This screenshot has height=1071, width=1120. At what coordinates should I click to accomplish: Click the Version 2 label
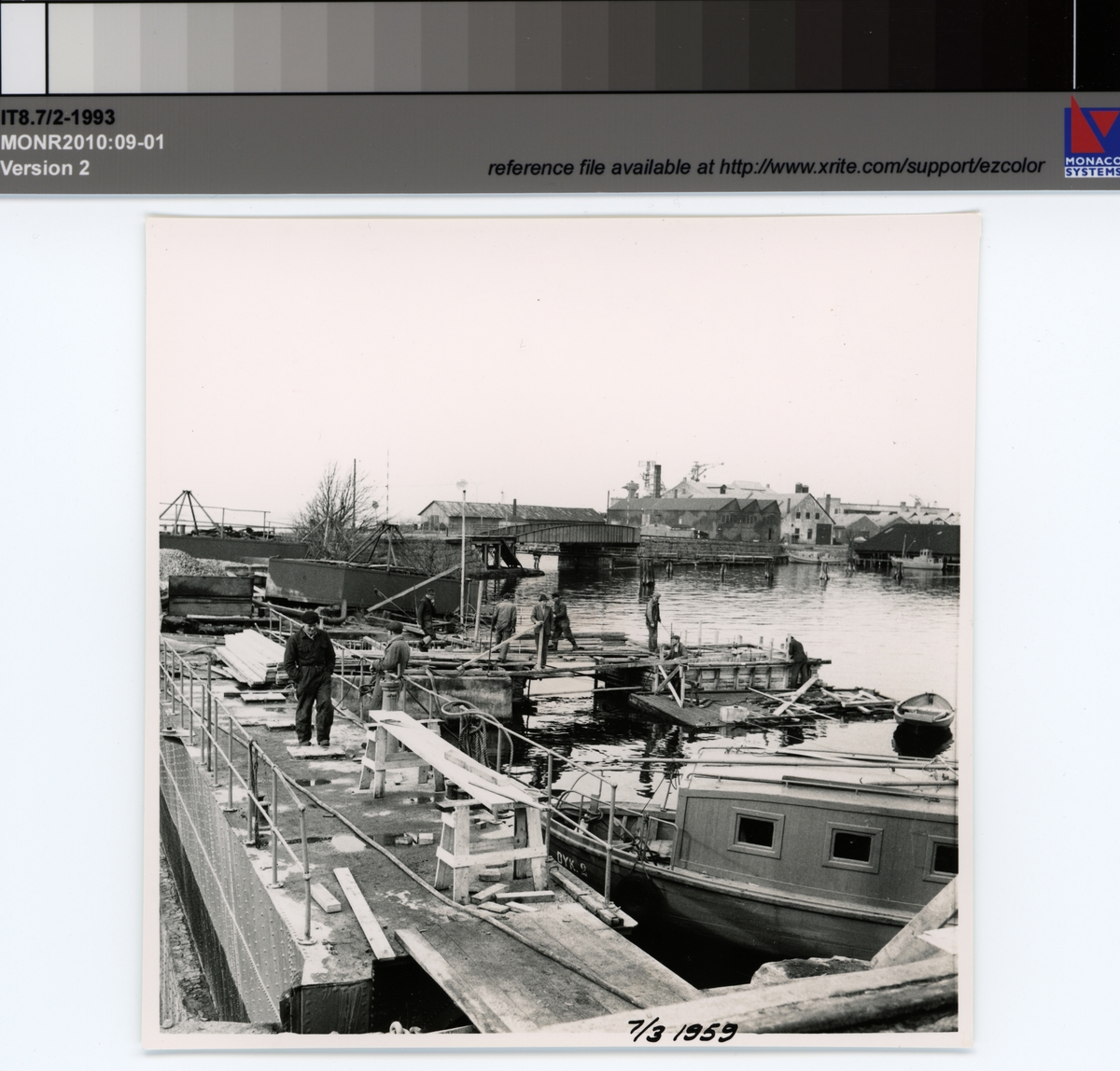pyautogui.click(x=45, y=168)
